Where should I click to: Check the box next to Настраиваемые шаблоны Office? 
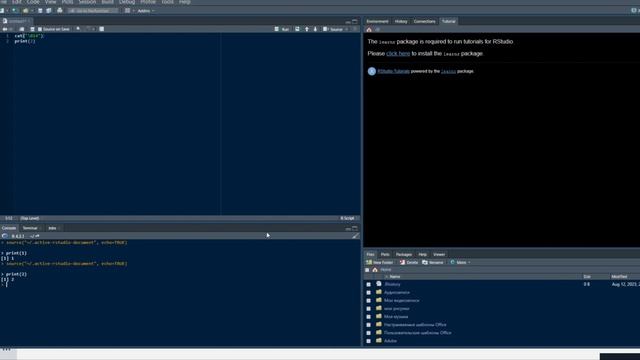pyautogui.click(x=369, y=325)
